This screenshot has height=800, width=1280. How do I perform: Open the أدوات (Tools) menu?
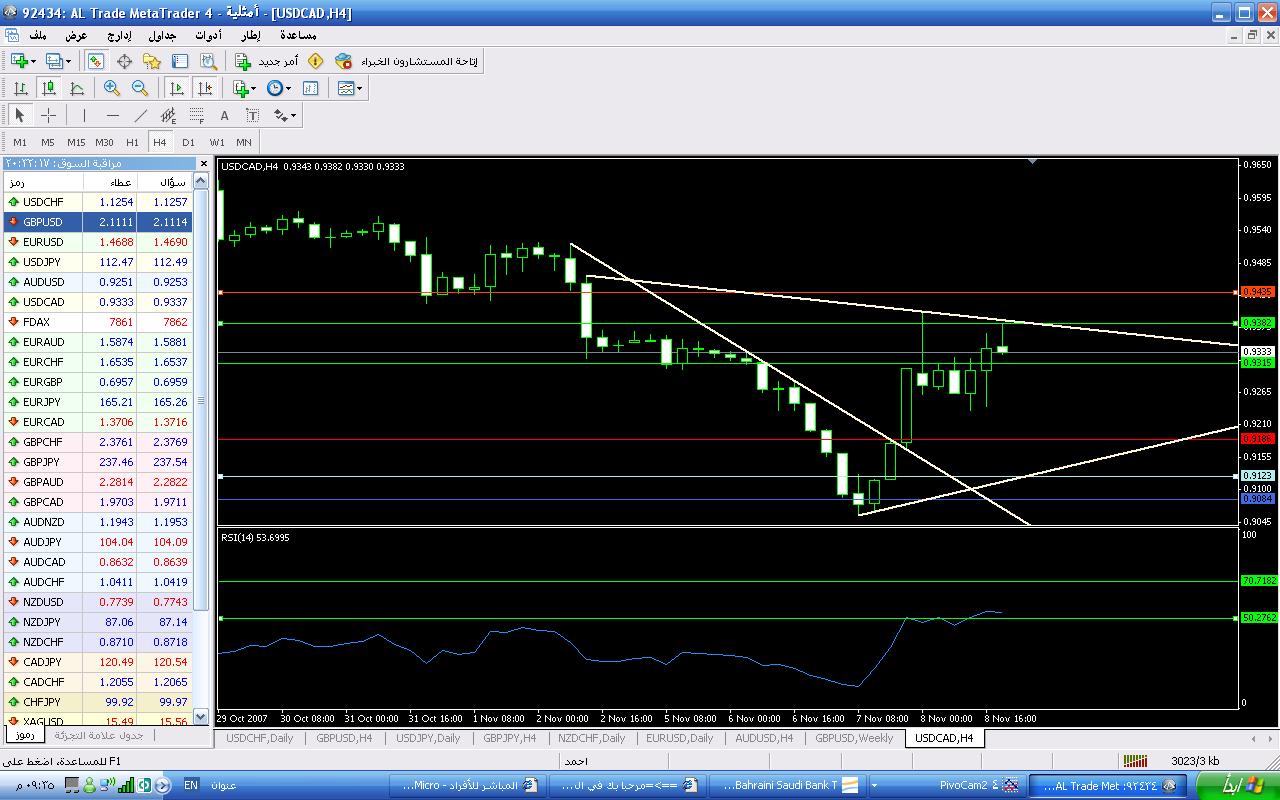pyautogui.click(x=208, y=35)
